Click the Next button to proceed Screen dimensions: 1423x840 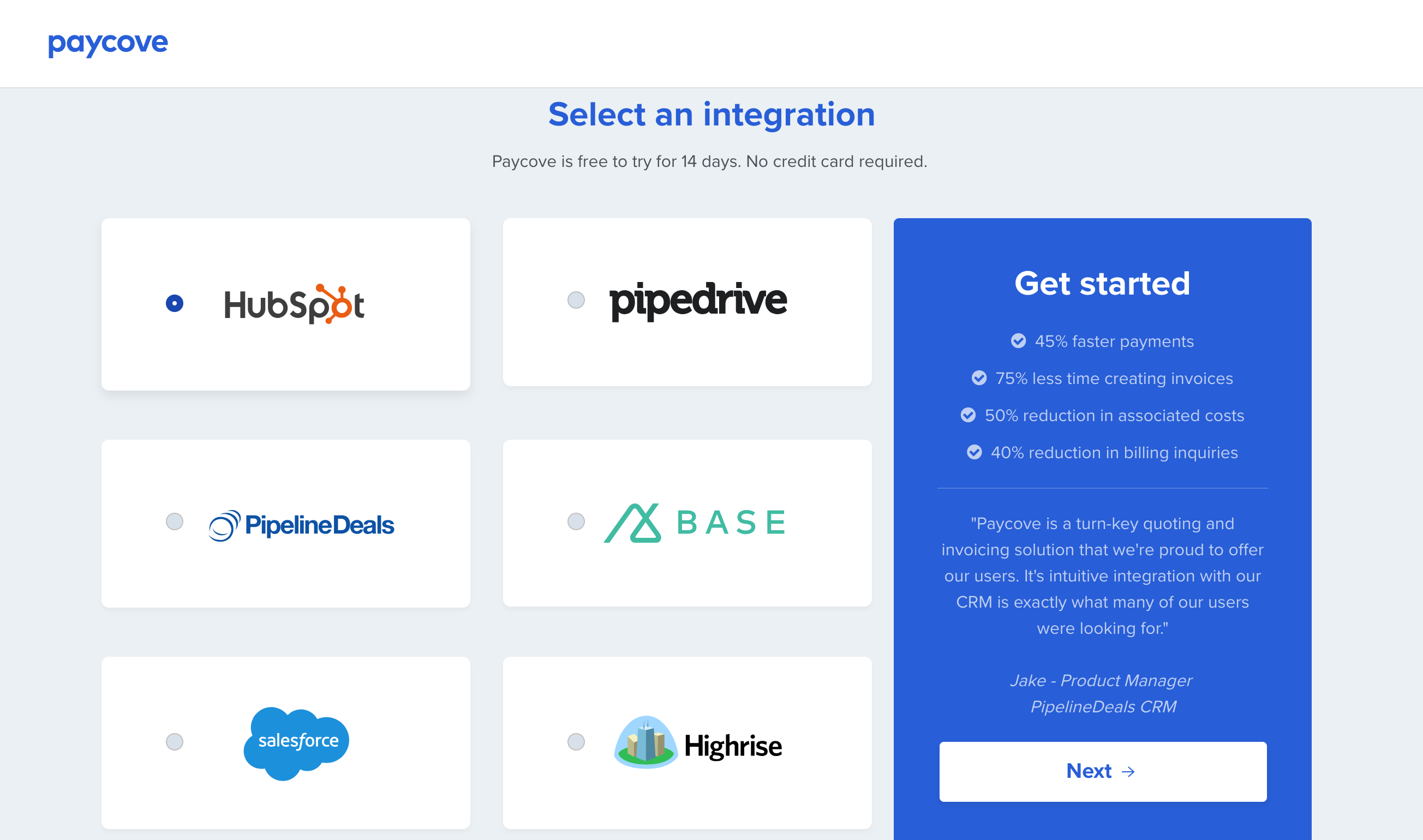[x=1102, y=770]
